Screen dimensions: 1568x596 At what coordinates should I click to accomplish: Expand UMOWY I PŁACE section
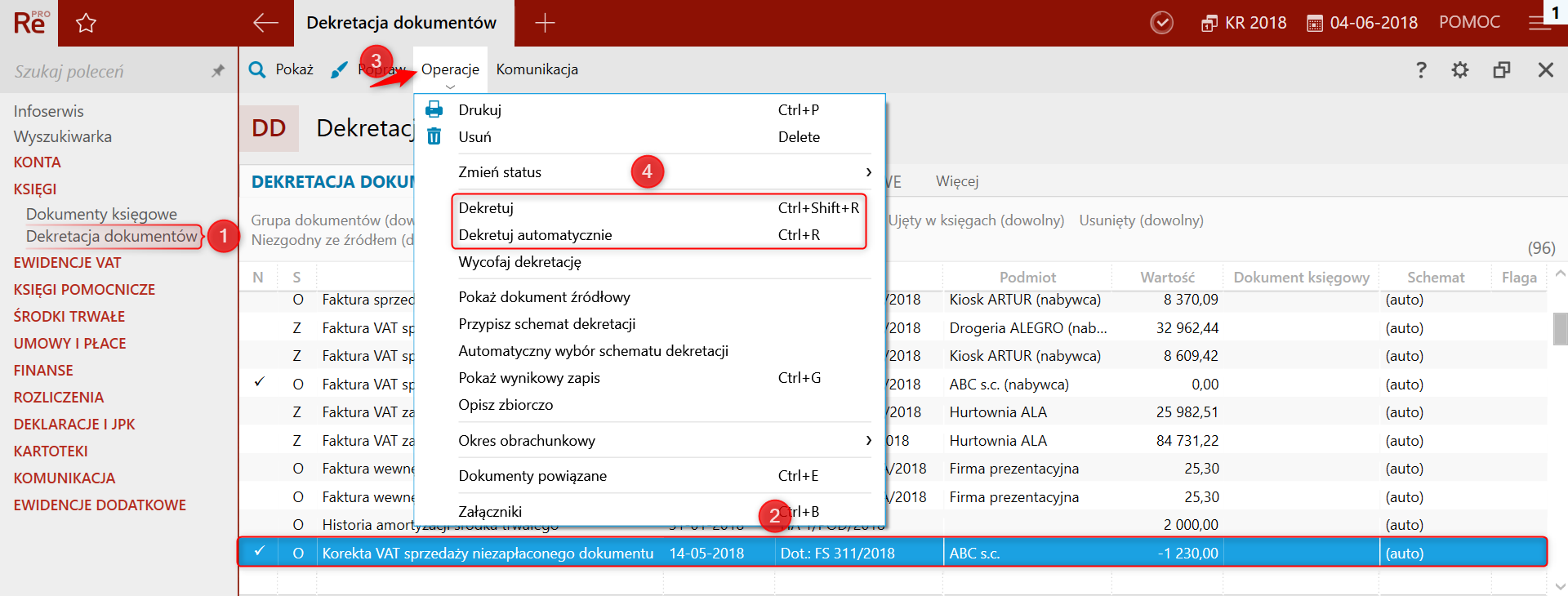(x=69, y=343)
